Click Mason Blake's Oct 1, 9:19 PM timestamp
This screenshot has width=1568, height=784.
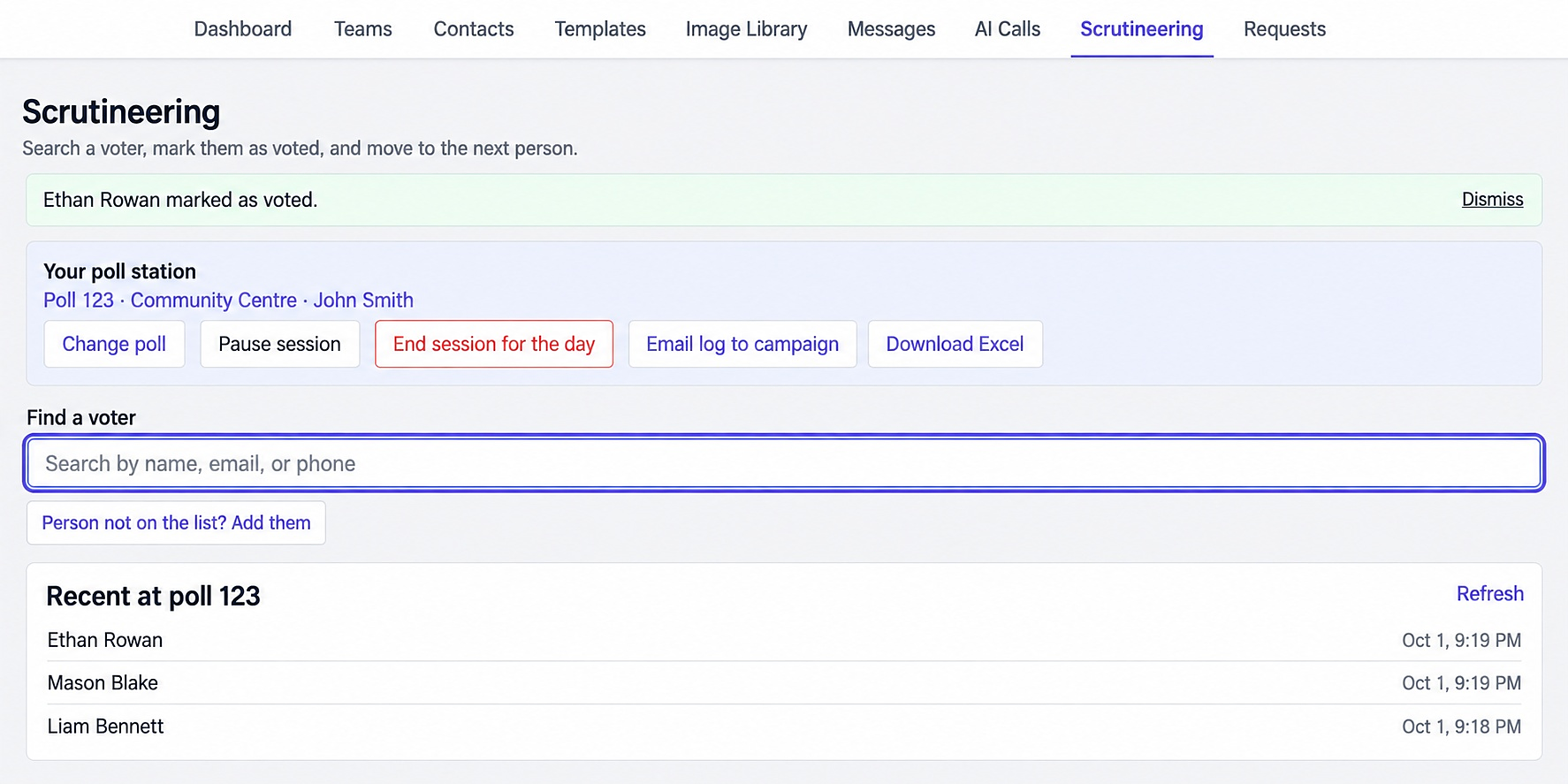click(x=1462, y=683)
